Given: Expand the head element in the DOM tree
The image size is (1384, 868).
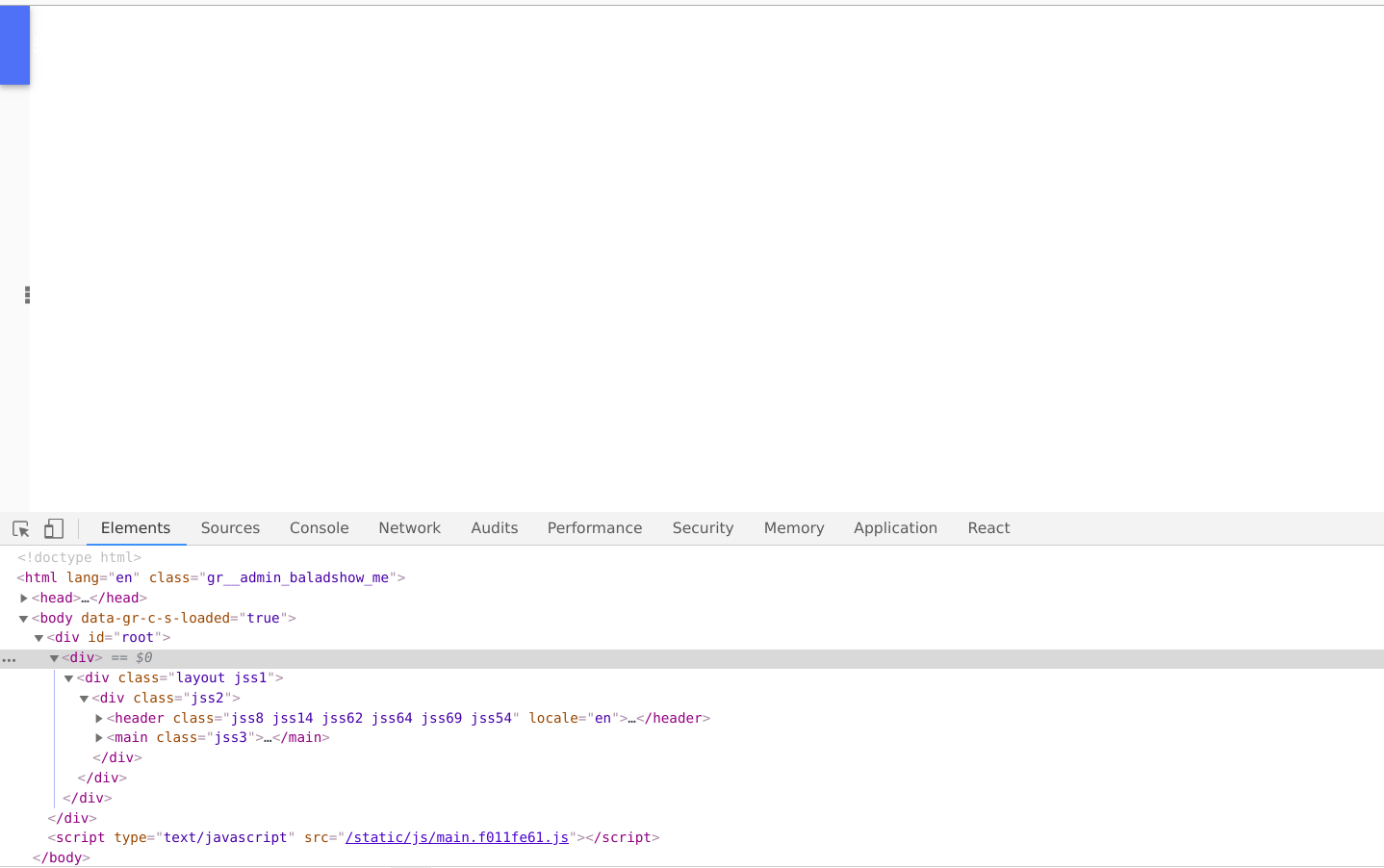Looking at the screenshot, I should pyautogui.click(x=24, y=598).
